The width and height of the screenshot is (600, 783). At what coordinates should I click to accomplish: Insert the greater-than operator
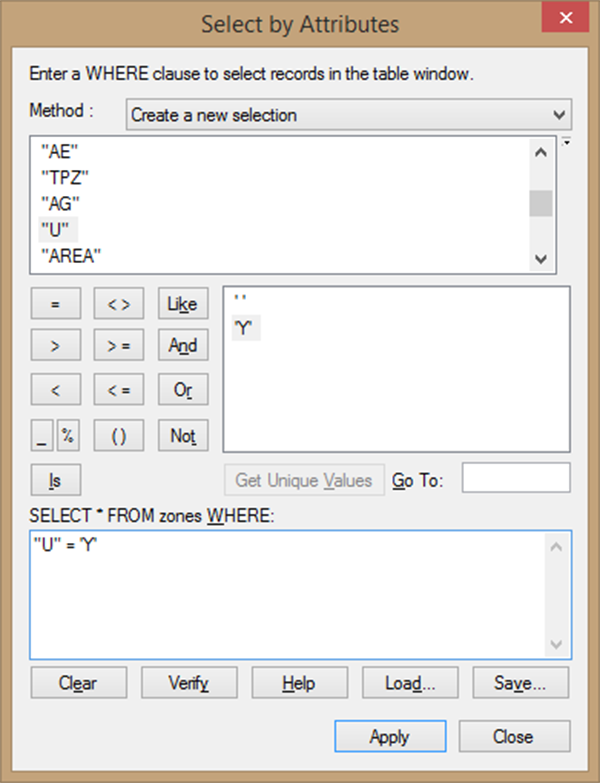(x=55, y=345)
